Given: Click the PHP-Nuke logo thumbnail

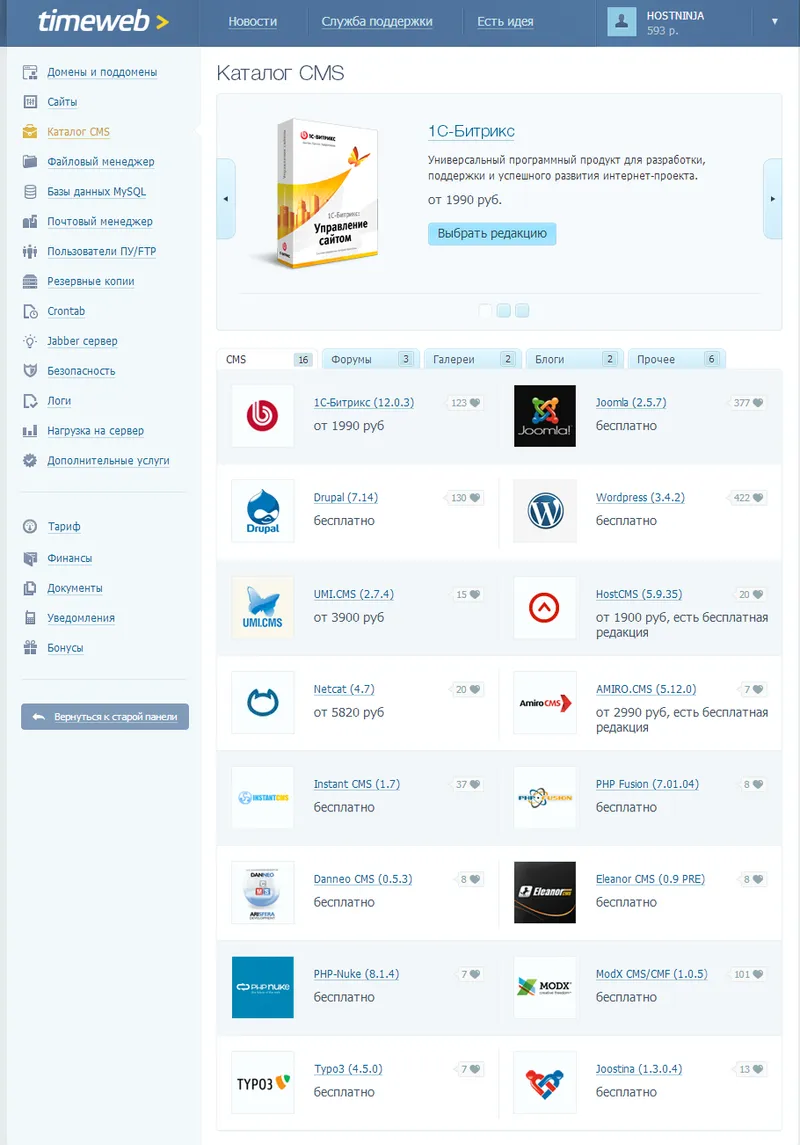Looking at the screenshot, I should [263, 987].
